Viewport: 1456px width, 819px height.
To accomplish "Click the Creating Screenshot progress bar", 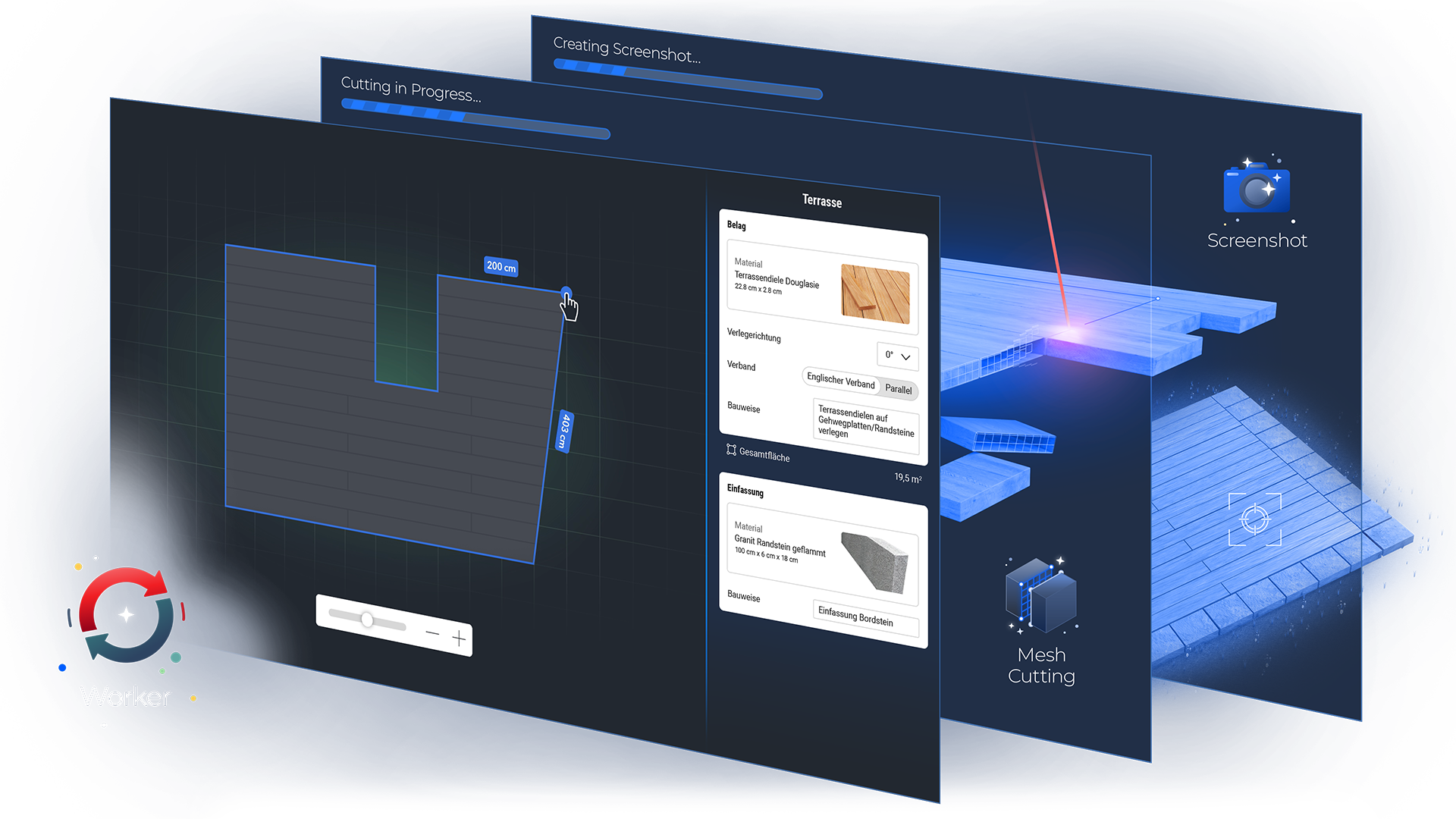I will (688, 79).
